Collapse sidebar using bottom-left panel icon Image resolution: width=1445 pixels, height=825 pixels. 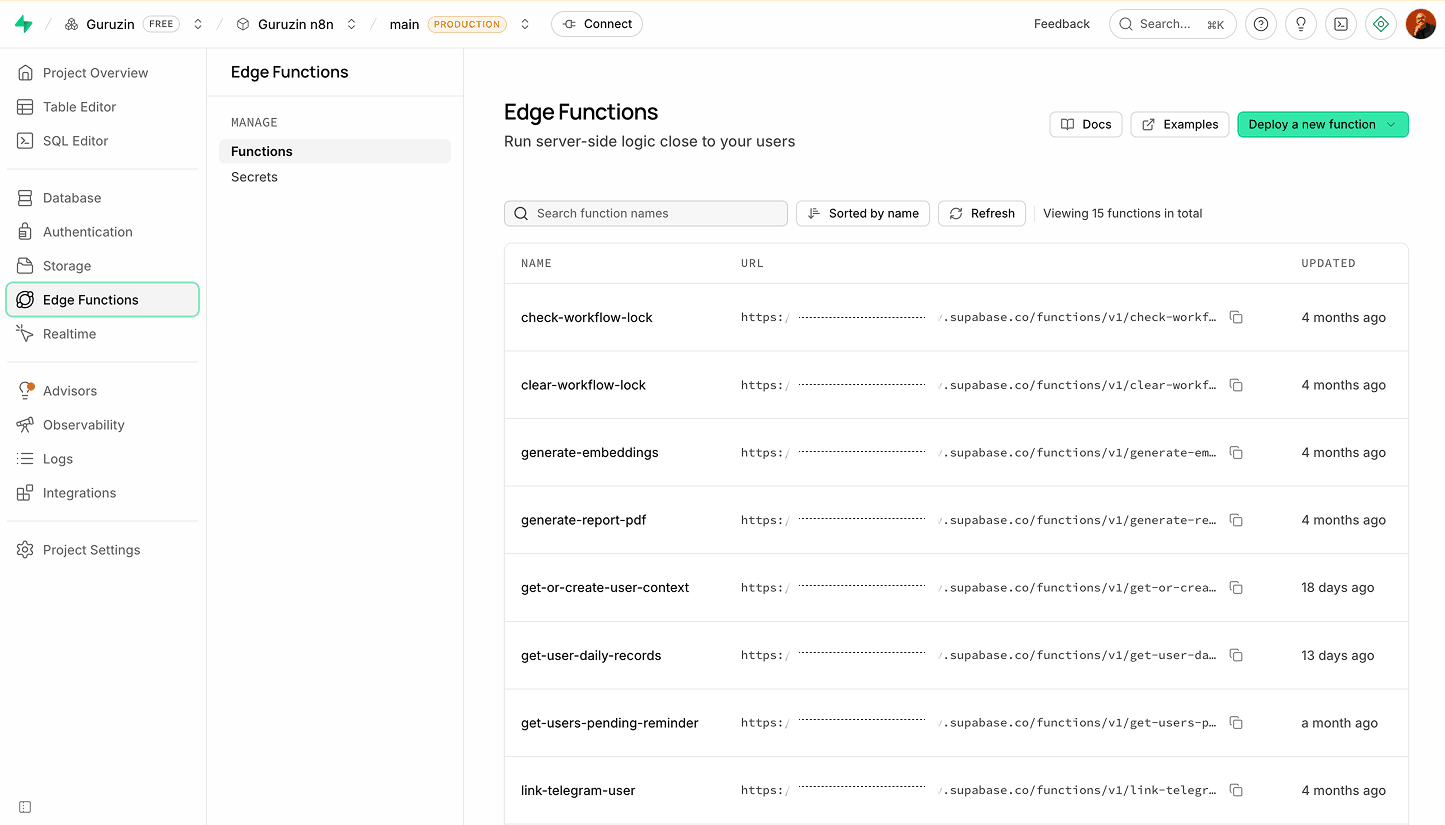pos(25,807)
